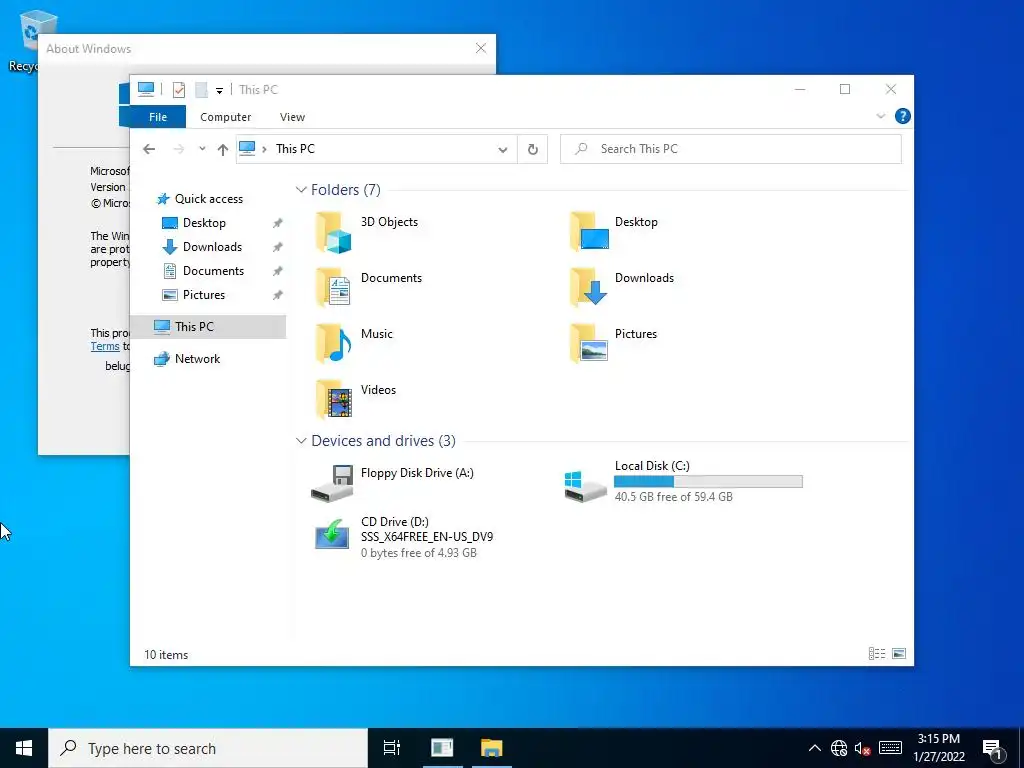Open the View ribbon tab
The width and height of the screenshot is (1024, 768).
pyautogui.click(x=292, y=117)
